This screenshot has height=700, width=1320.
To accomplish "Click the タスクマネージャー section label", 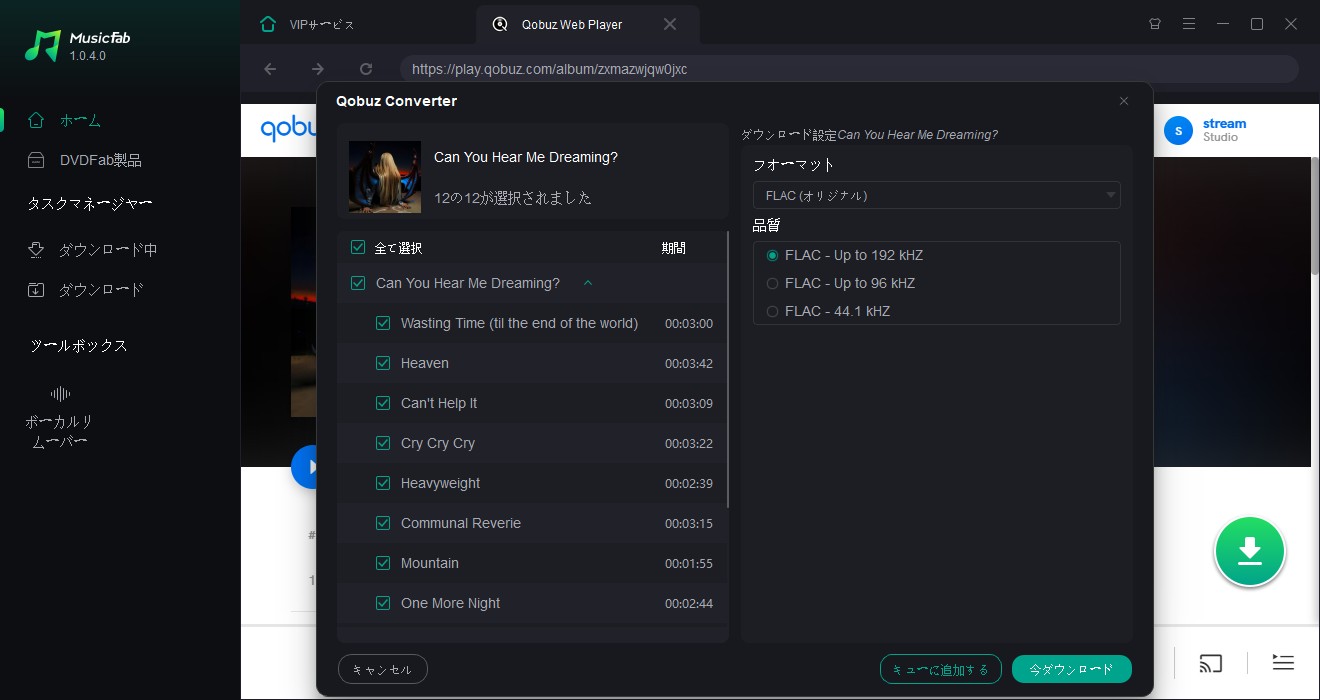I will (x=90, y=204).
